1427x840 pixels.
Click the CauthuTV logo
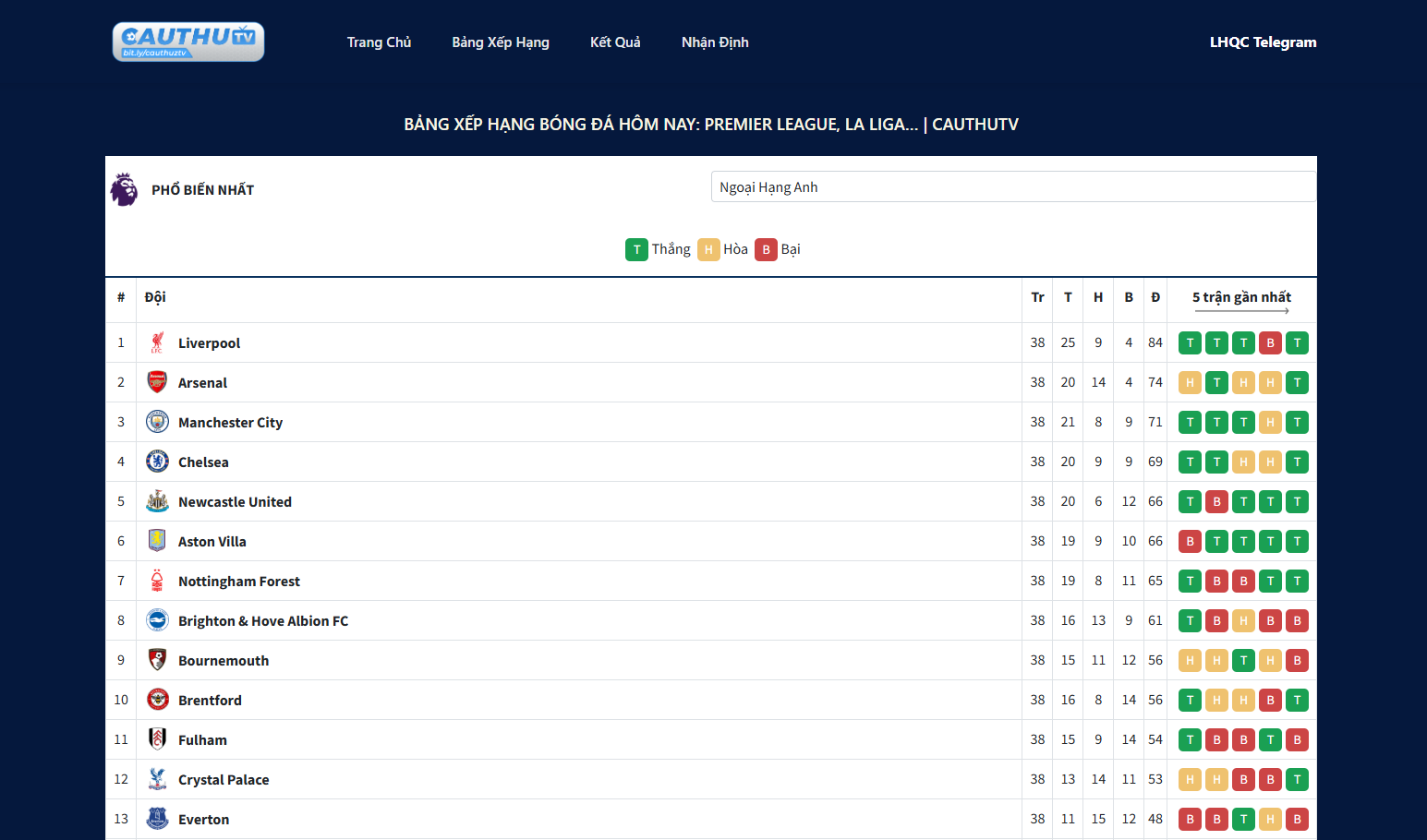(188, 42)
